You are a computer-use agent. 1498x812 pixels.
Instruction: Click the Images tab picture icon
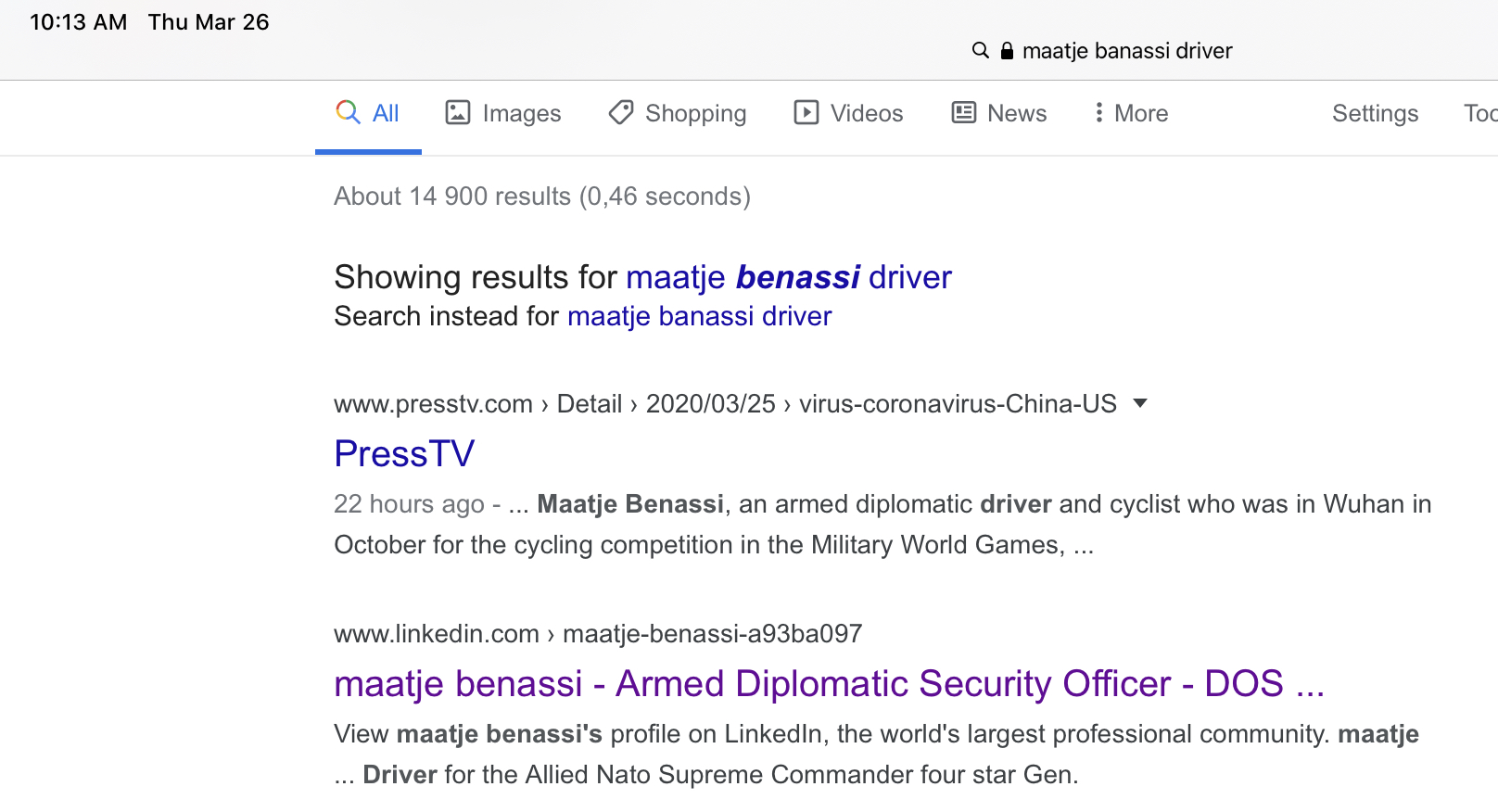(x=458, y=112)
